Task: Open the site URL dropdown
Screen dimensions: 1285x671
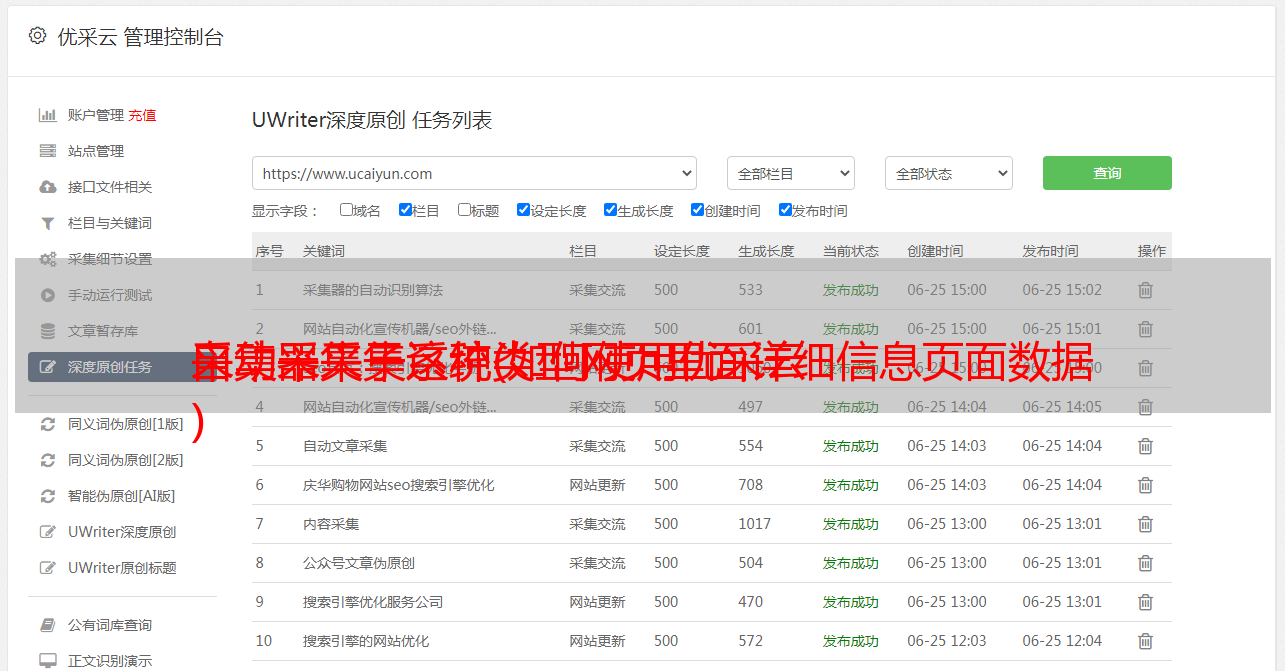Action: 474,173
